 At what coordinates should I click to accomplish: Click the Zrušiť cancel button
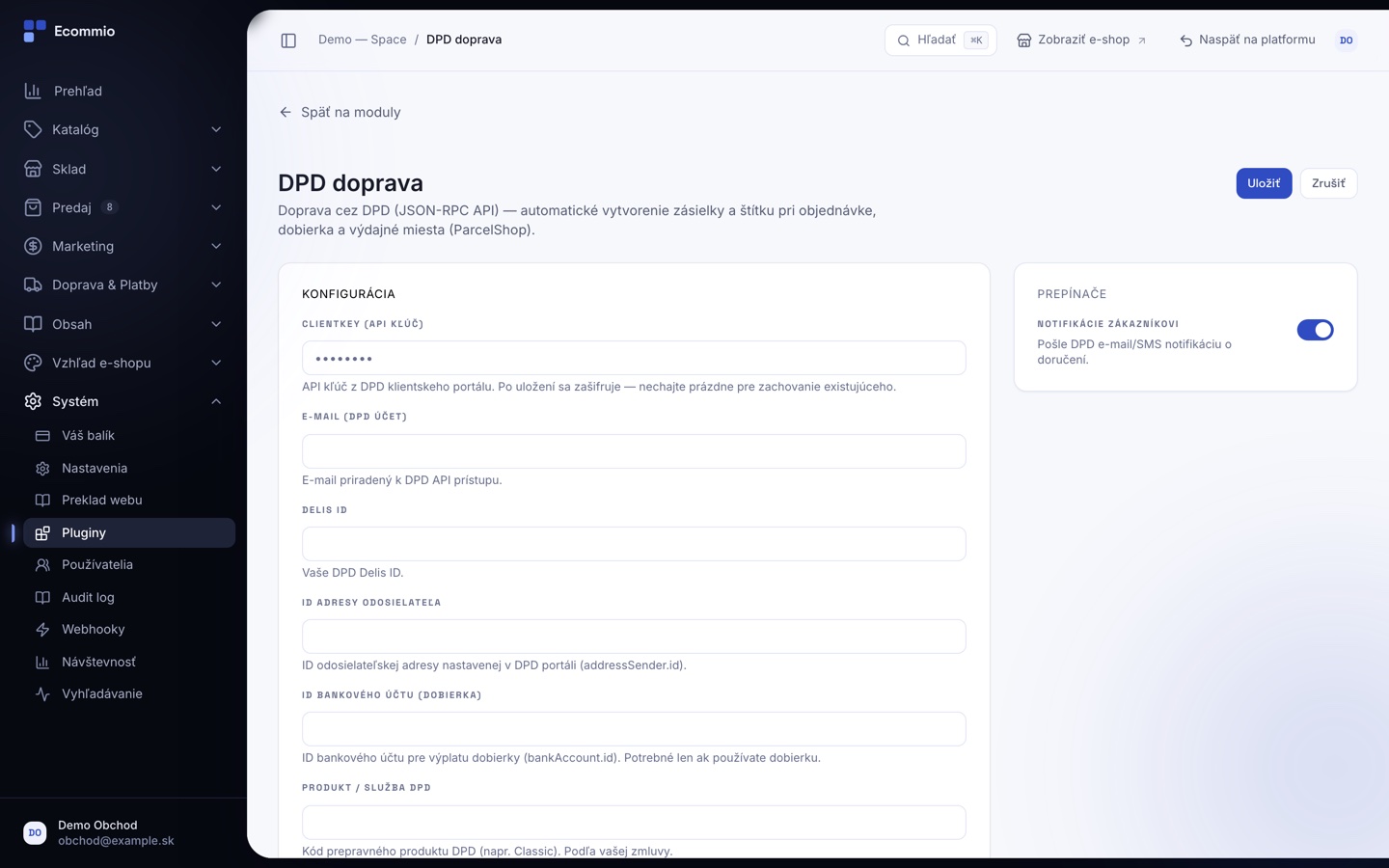1328,183
